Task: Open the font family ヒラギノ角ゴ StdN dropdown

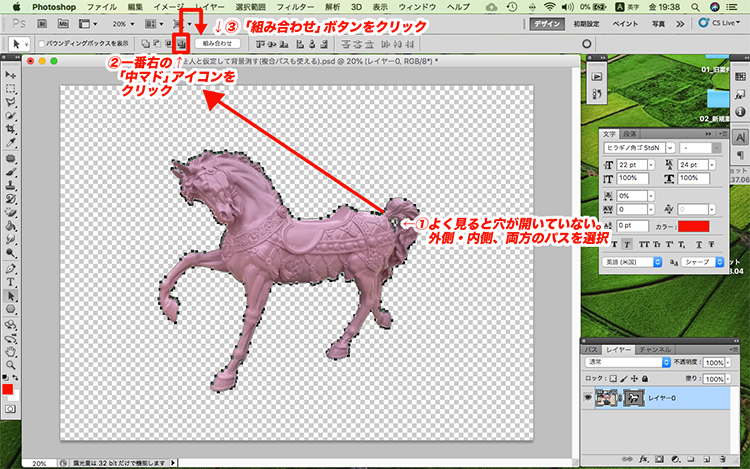Action: pyautogui.click(x=670, y=148)
